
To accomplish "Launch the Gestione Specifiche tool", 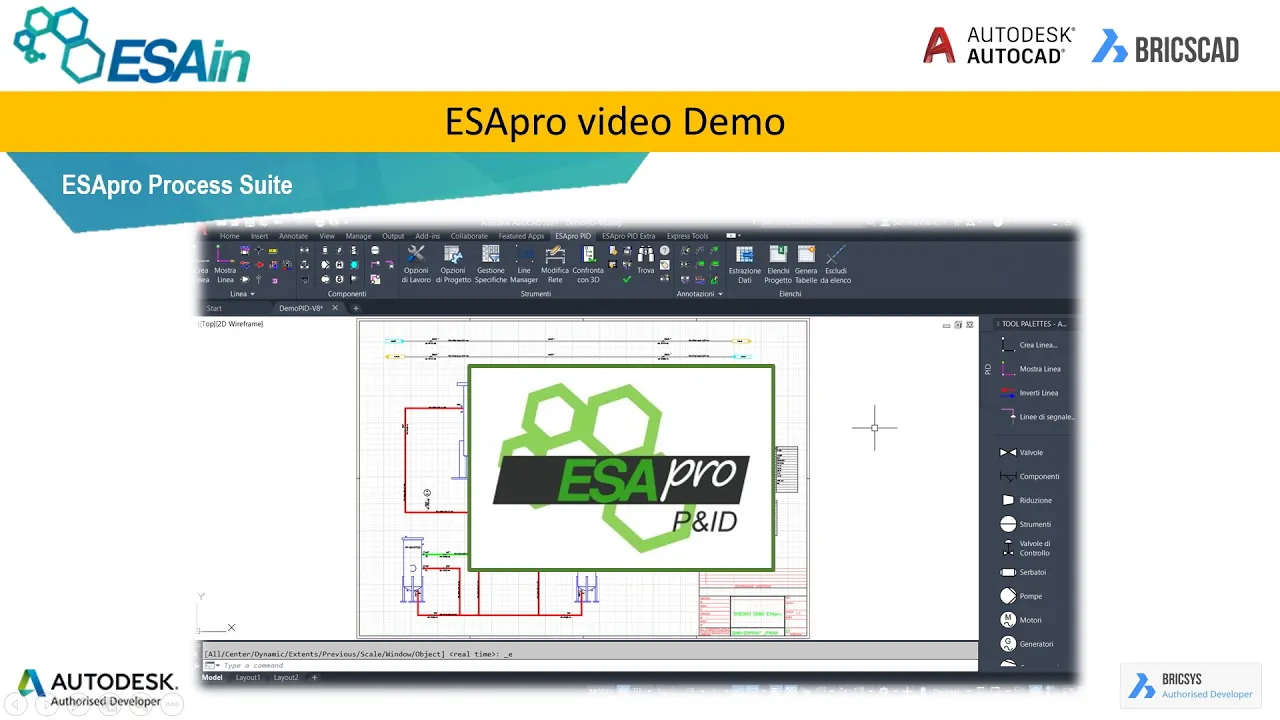I will 490,264.
